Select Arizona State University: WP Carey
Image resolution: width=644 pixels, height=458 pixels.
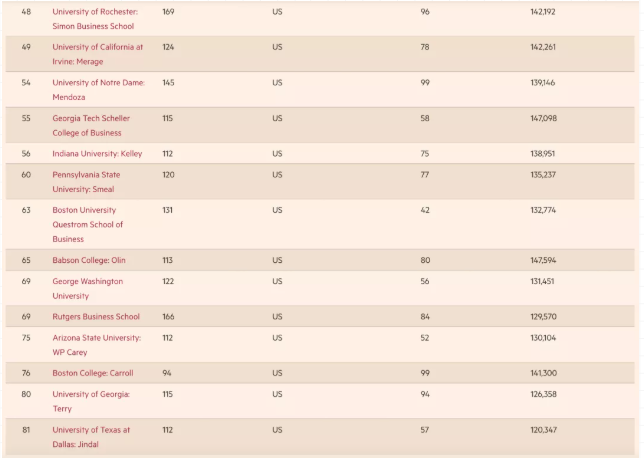pos(96,344)
